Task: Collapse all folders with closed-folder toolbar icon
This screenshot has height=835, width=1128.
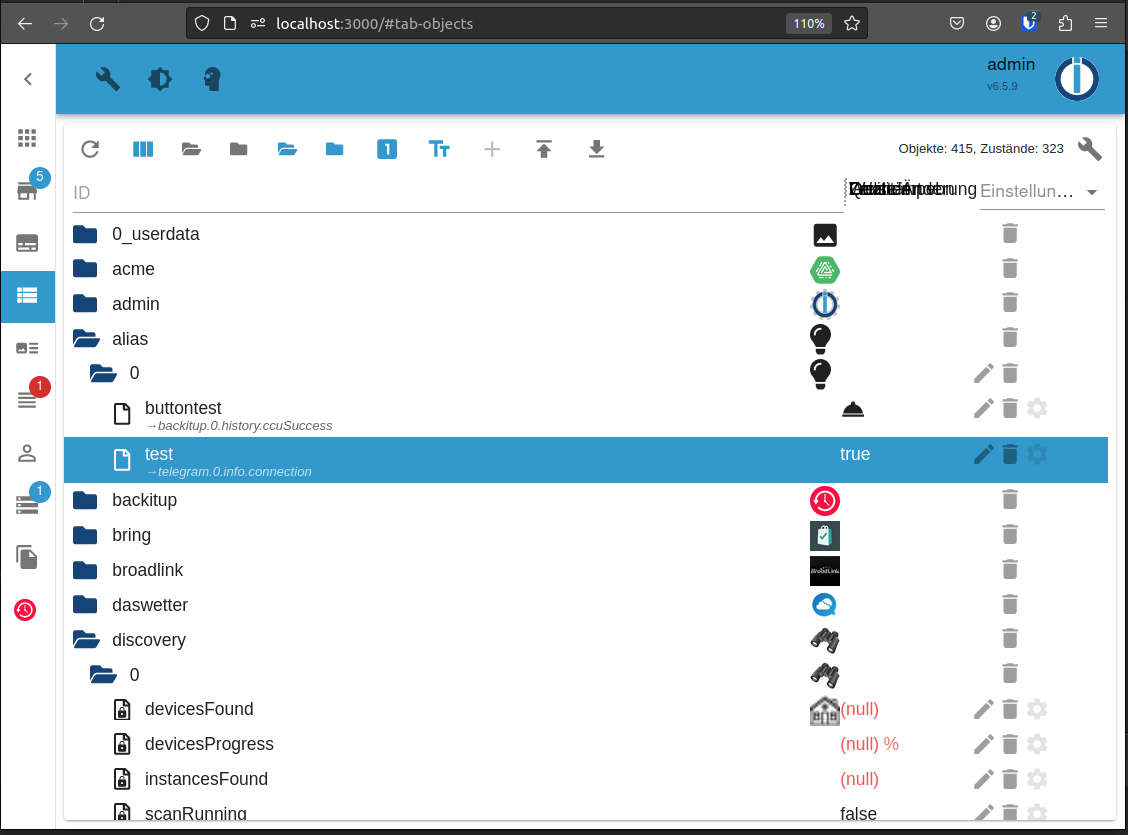Action: (x=238, y=148)
